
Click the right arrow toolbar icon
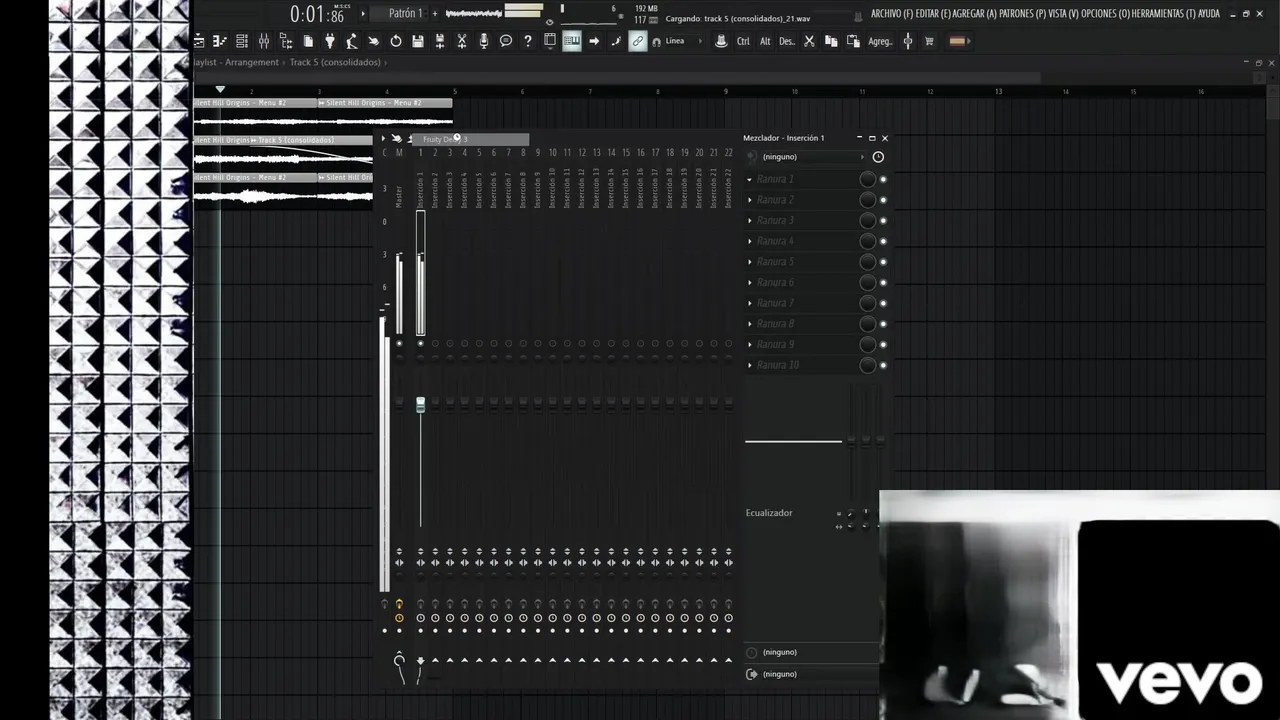click(x=594, y=41)
